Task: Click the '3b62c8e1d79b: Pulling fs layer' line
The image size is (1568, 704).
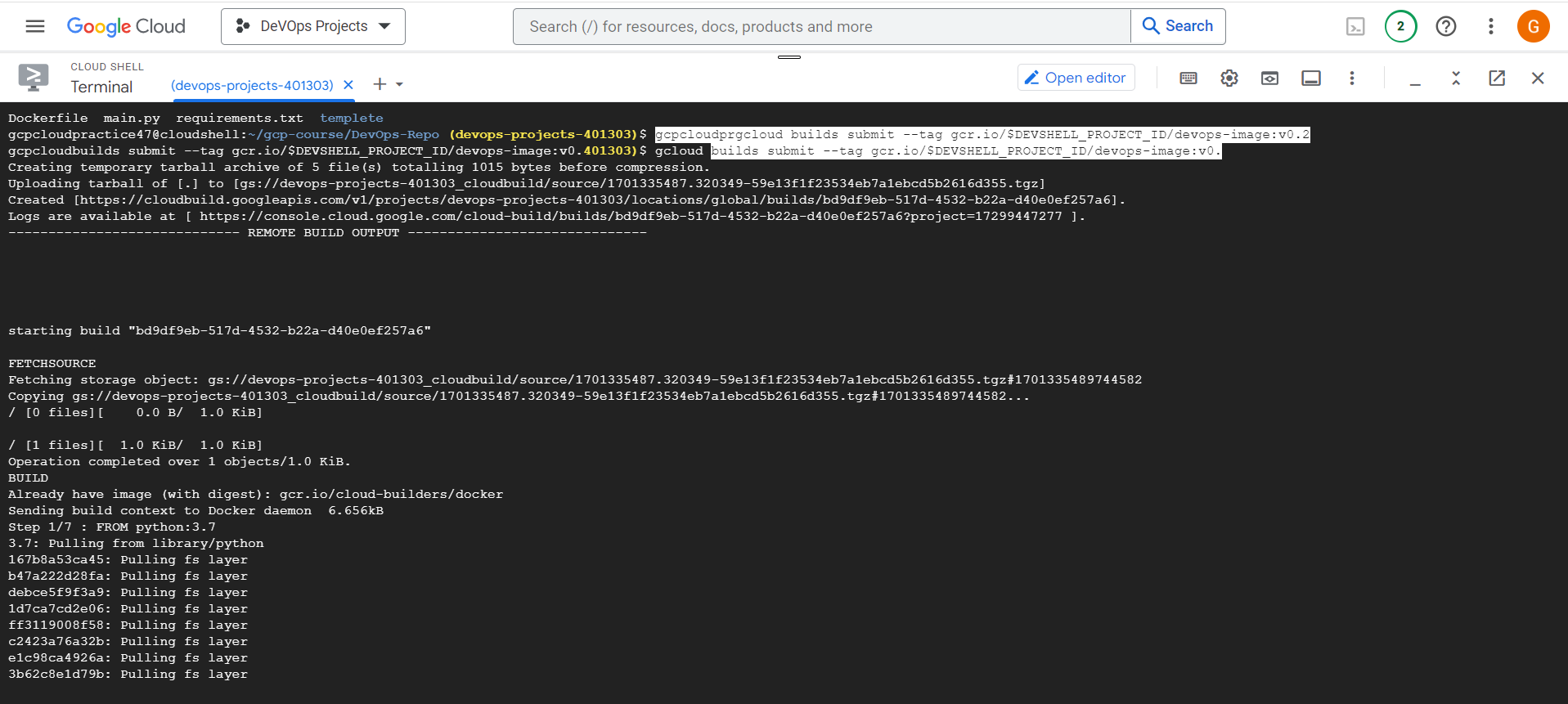Action: click(128, 674)
